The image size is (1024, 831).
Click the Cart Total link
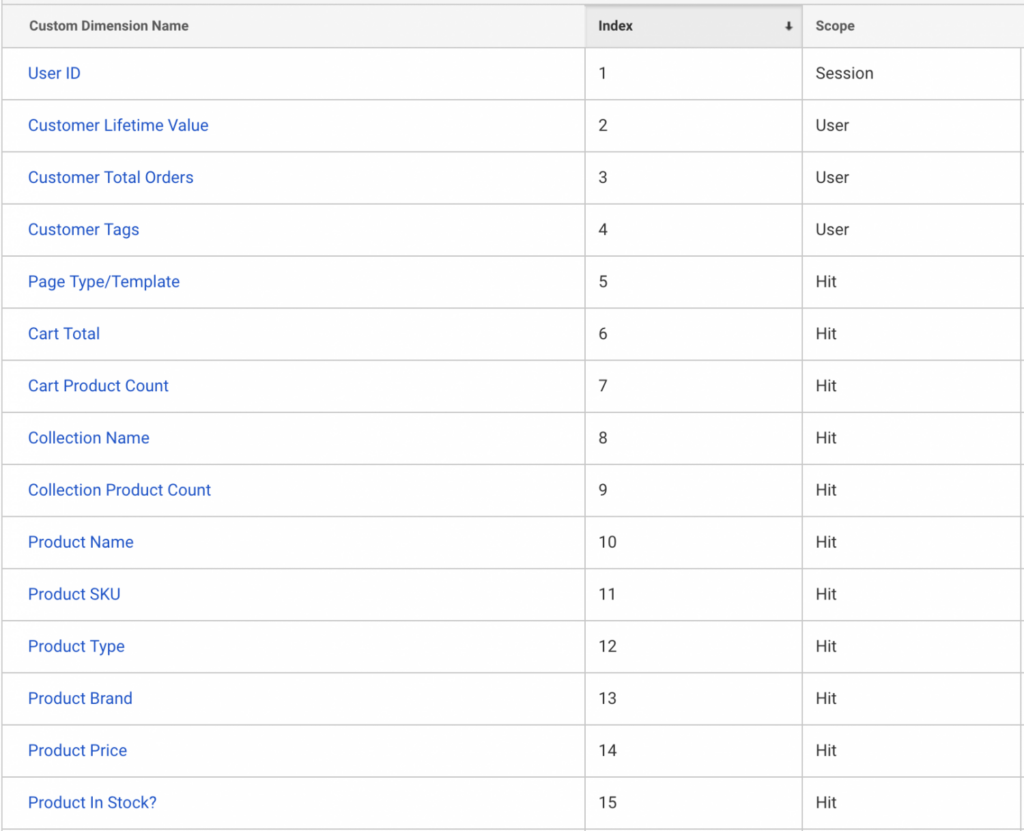pos(64,334)
